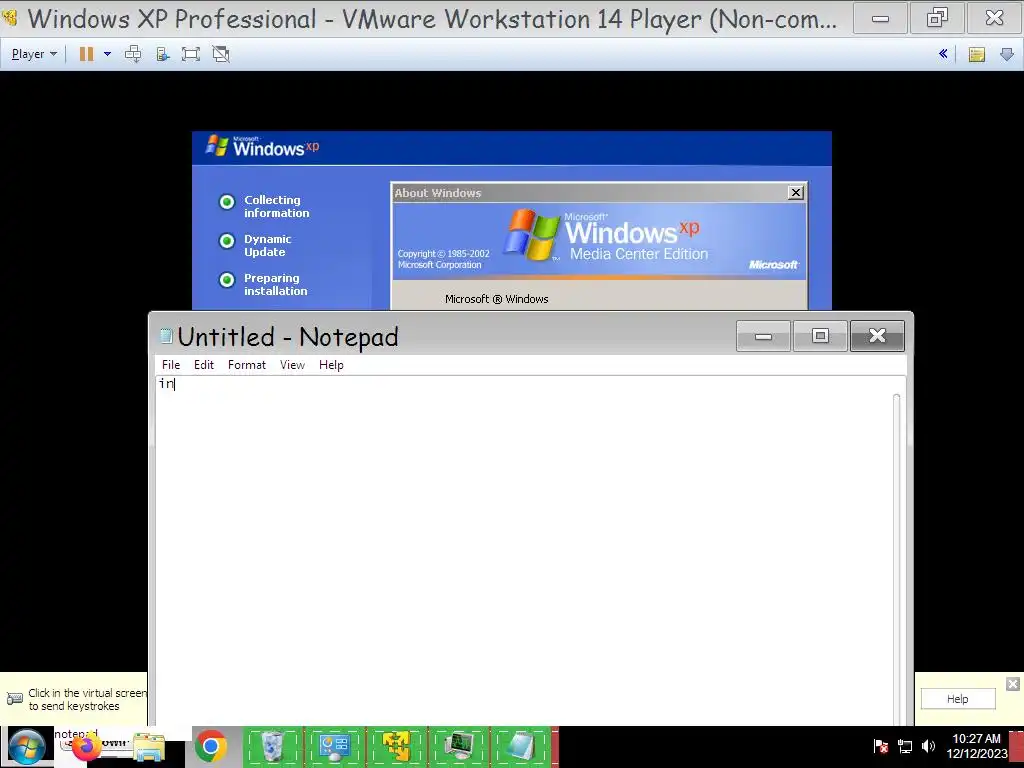Image resolution: width=1024 pixels, height=768 pixels.
Task: Switch to VMware Player taskbar icon
Action: (x=396, y=746)
